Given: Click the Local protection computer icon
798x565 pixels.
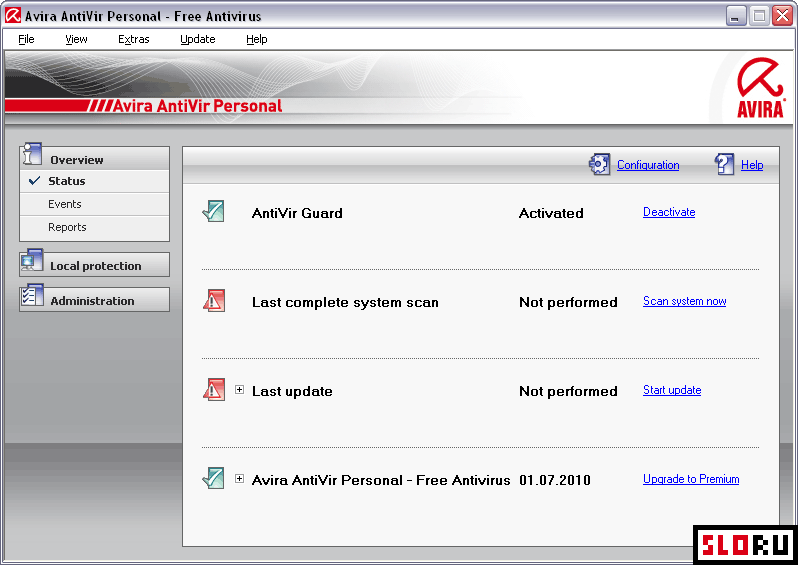Looking at the screenshot, I should click(x=32, y=262).
